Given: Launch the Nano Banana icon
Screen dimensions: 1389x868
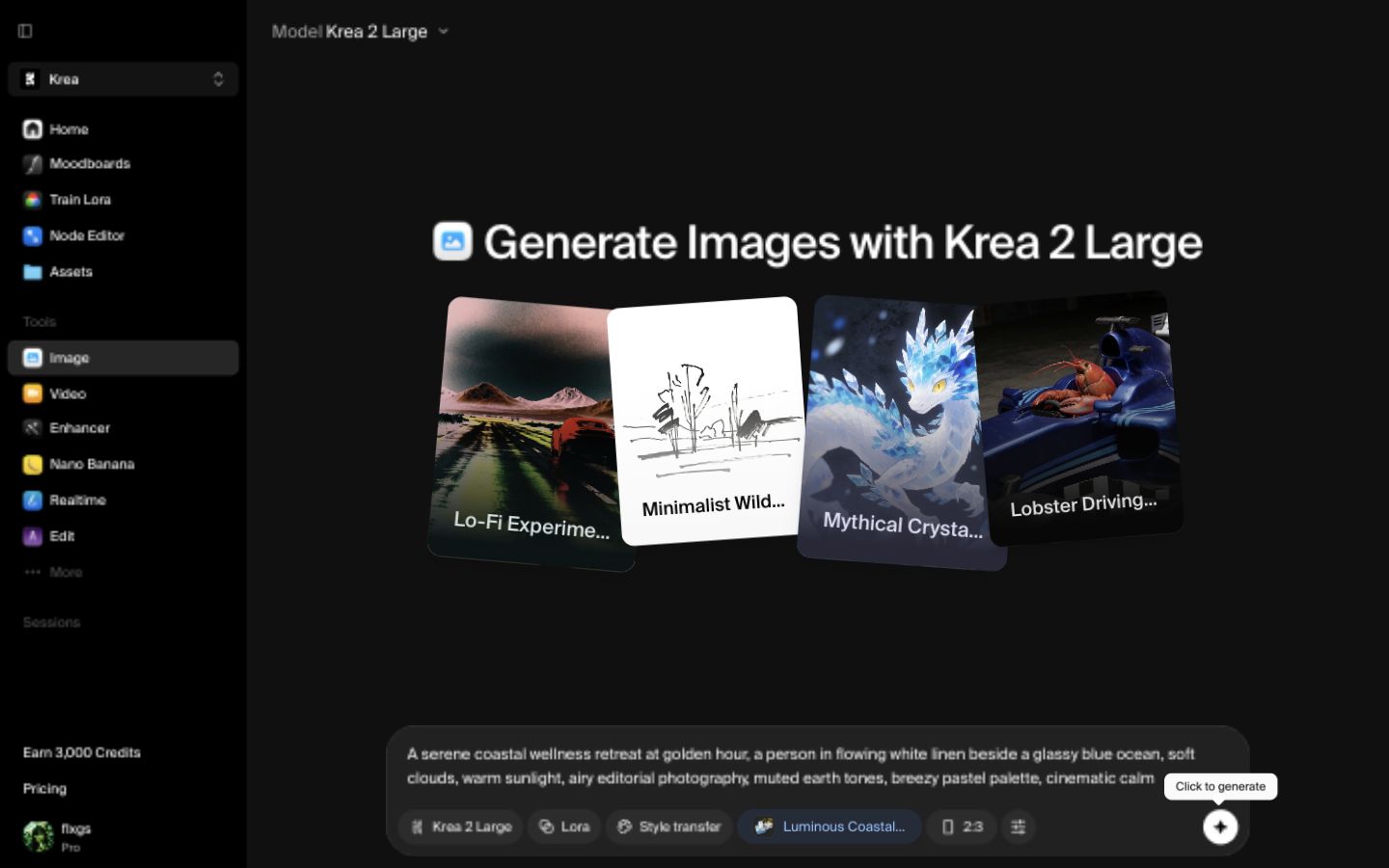Looking at the screenshot, I should click(x=33, y=464).
